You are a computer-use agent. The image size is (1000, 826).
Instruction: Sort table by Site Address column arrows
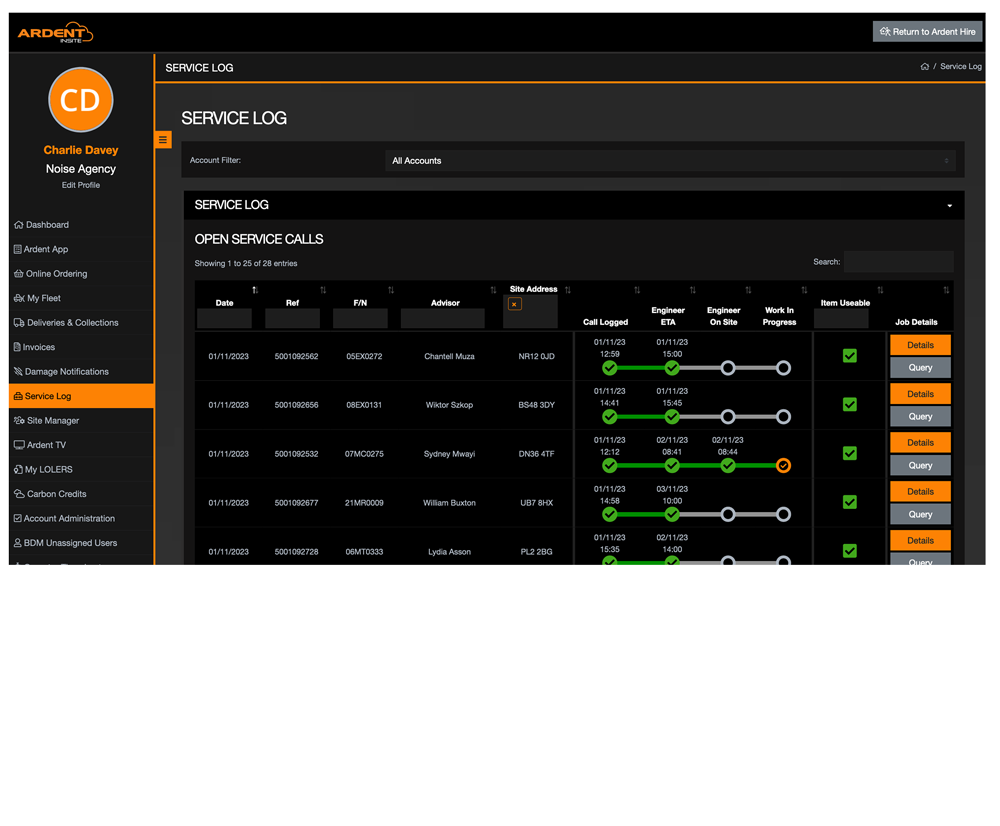click(568, 290)
